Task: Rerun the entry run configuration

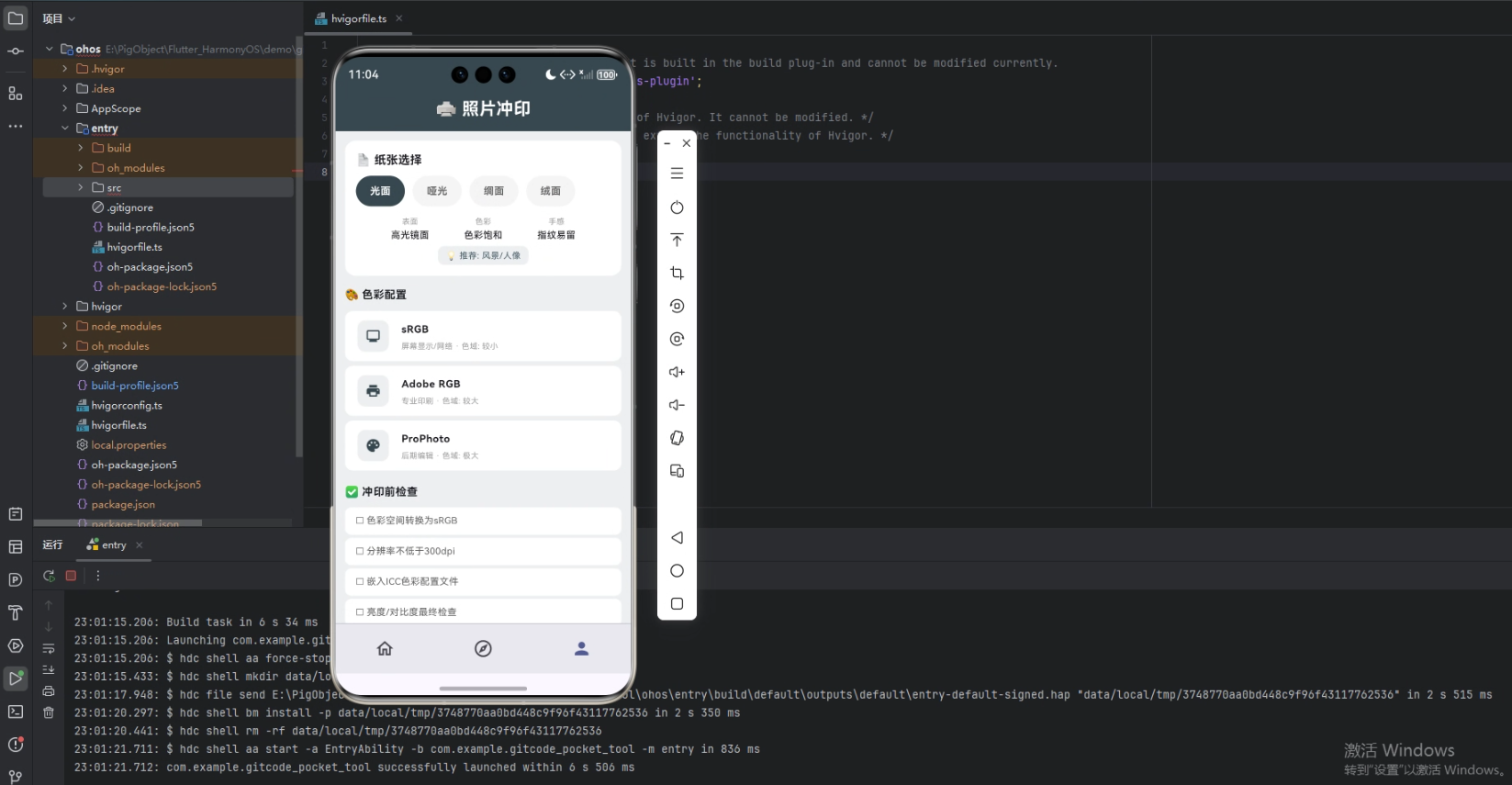Action: pos(49,576)
